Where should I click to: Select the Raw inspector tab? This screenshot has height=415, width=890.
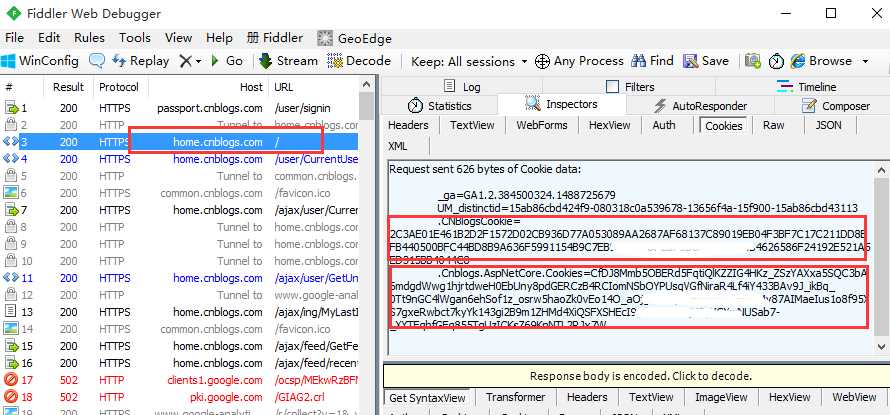tap(774, 125)
